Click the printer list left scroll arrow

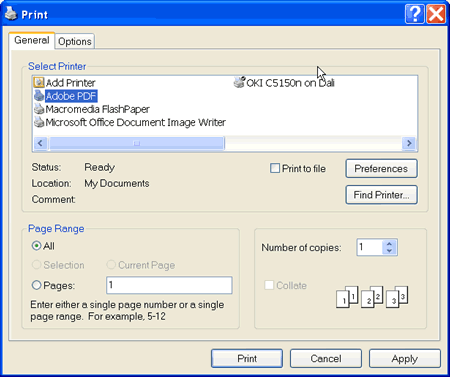tap(40, 143)
